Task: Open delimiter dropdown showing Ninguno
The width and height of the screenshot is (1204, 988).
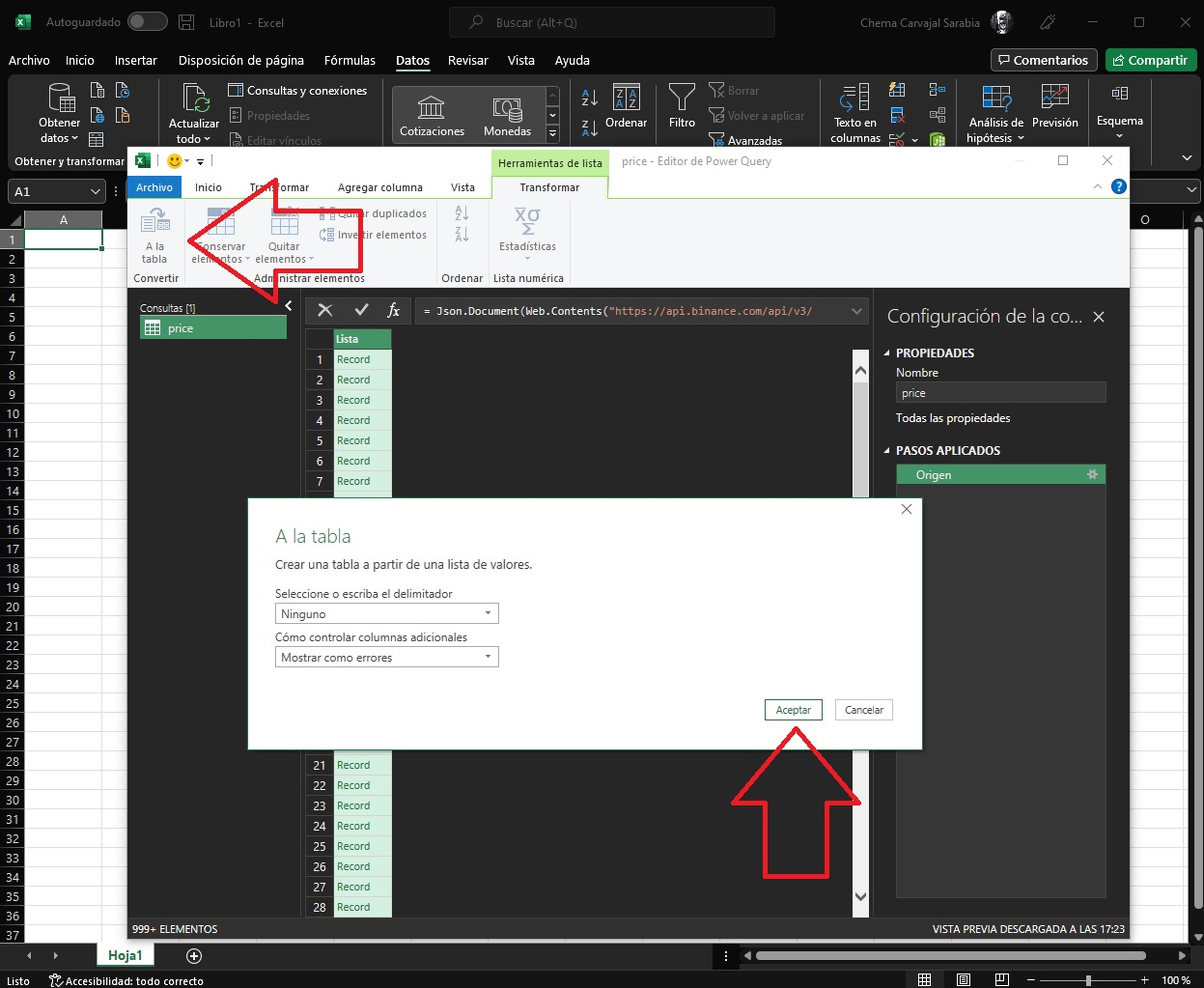Action: point(387,614)
